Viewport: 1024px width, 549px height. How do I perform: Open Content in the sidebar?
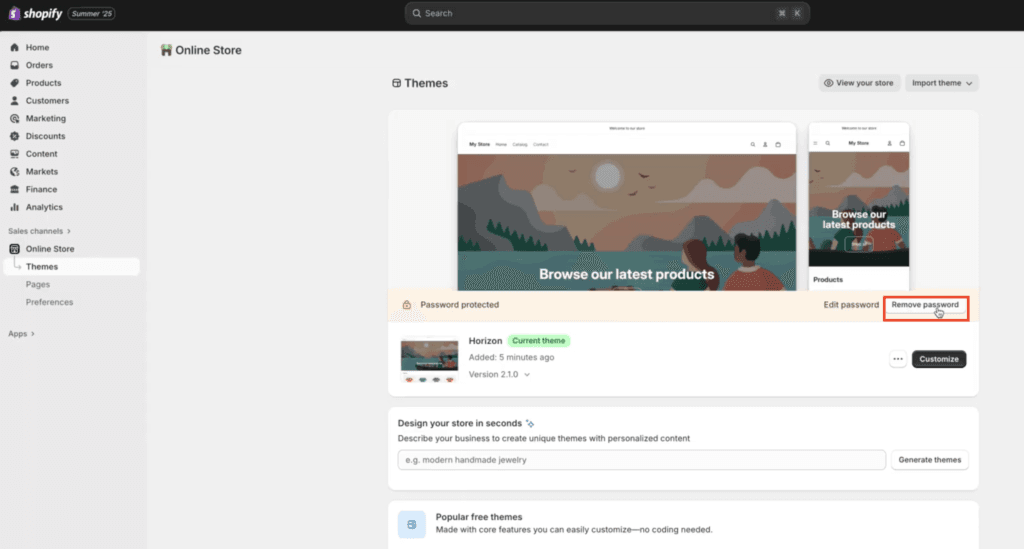pos(41,153)
